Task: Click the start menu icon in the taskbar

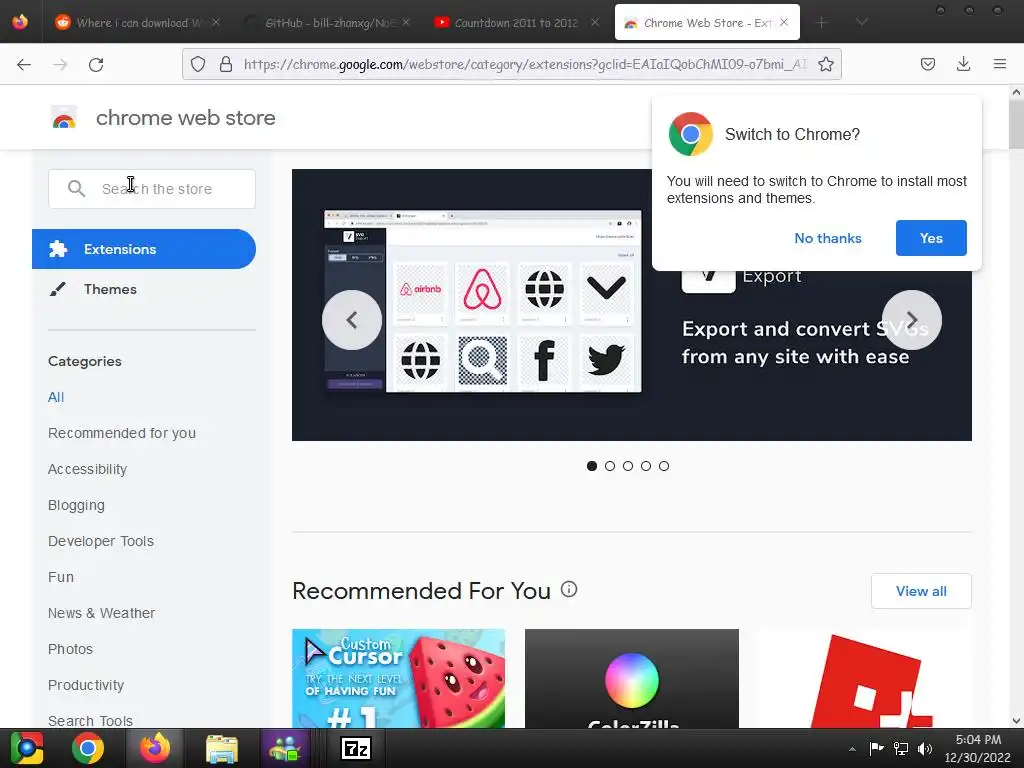Action: (27, 748)
